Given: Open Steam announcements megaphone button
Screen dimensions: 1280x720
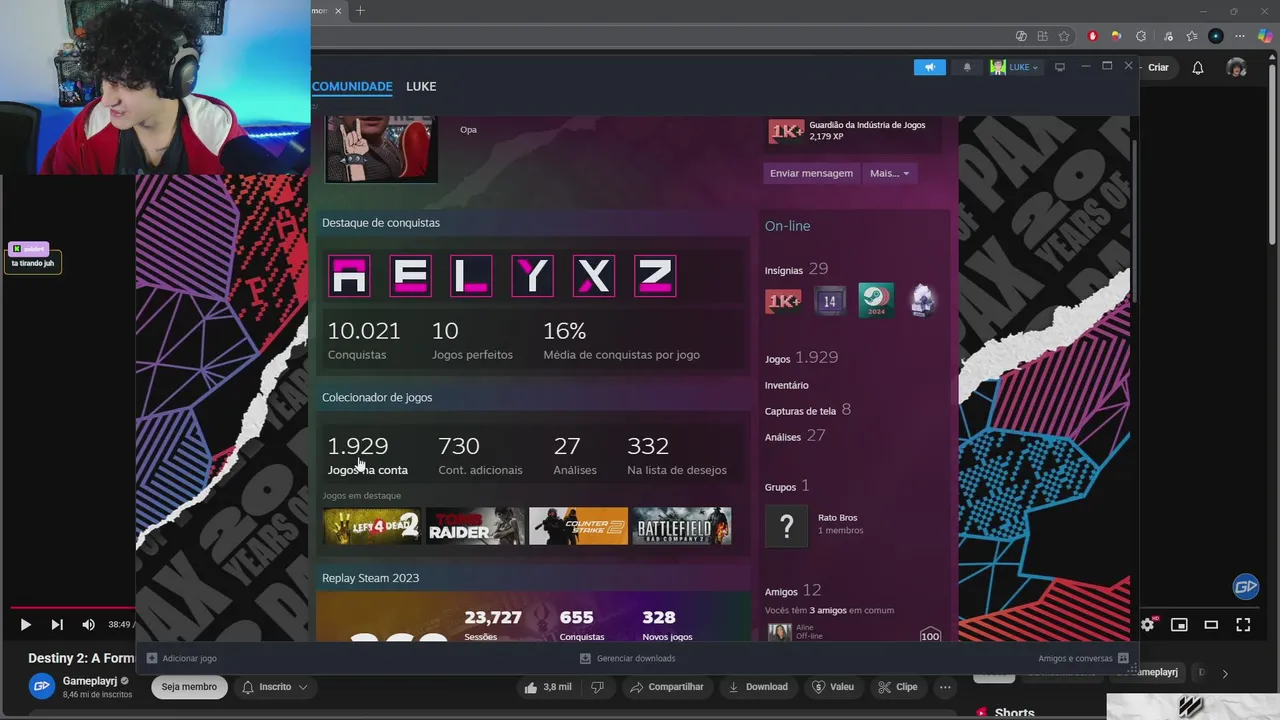Looking at the screenshot, I should pyautogui.click(x=929, y=67).
